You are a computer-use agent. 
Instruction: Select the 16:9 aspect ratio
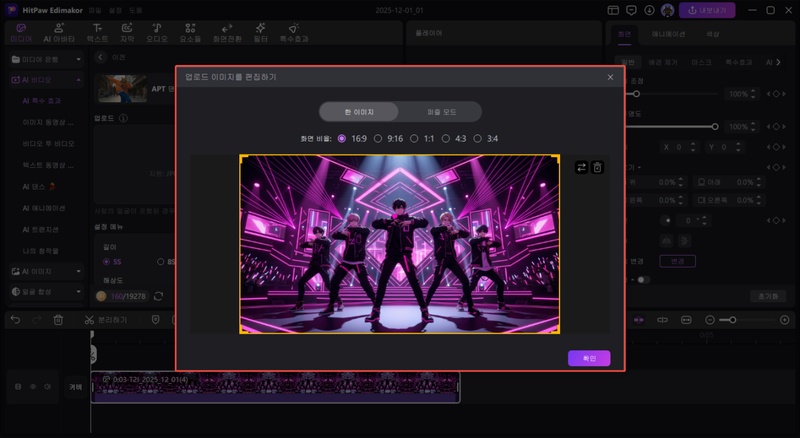click(343, 138)
